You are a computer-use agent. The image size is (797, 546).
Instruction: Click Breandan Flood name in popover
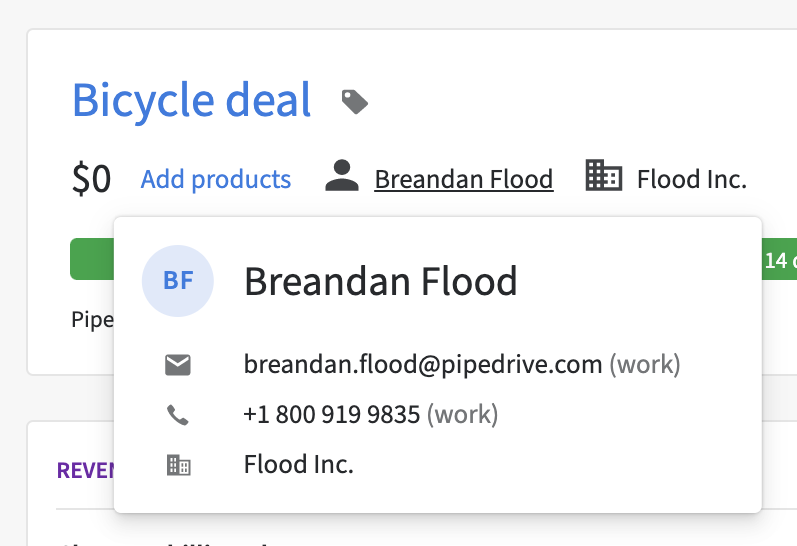[381, 282]
